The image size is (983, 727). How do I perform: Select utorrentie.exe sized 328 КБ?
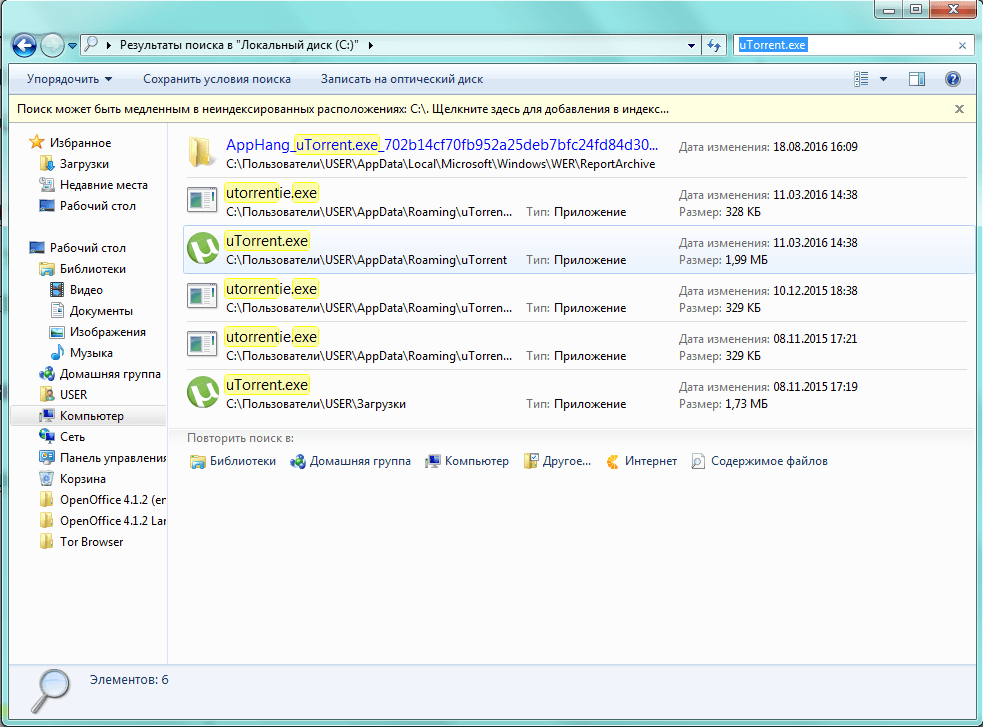[x=577, y=202]
